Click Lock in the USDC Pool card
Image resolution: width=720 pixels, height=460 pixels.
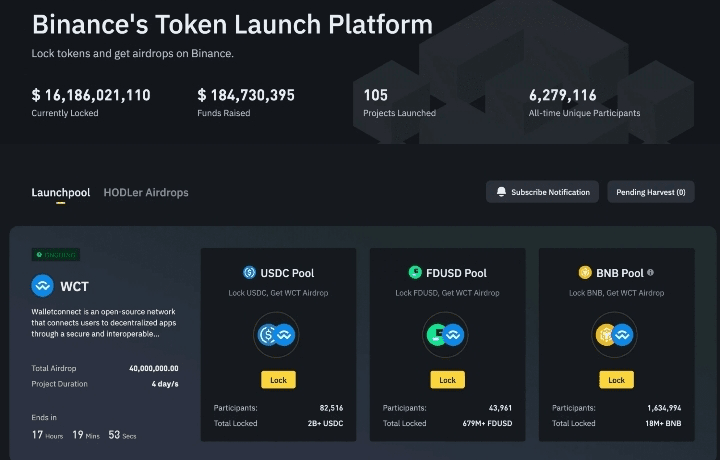[278, 380]
